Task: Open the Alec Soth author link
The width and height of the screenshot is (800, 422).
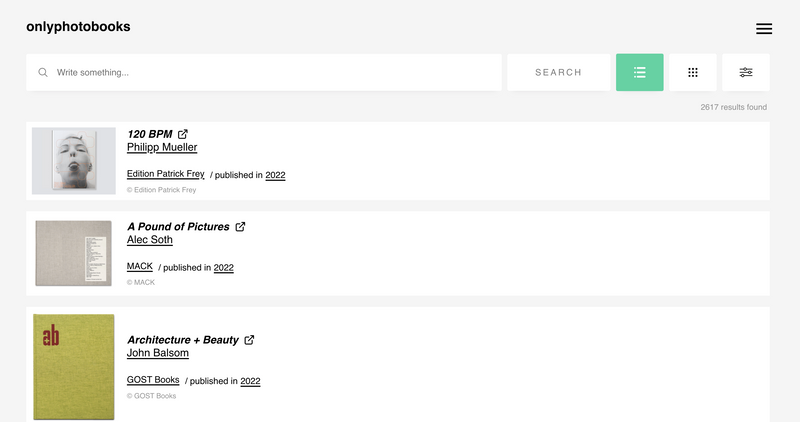Action: point(149,240)
